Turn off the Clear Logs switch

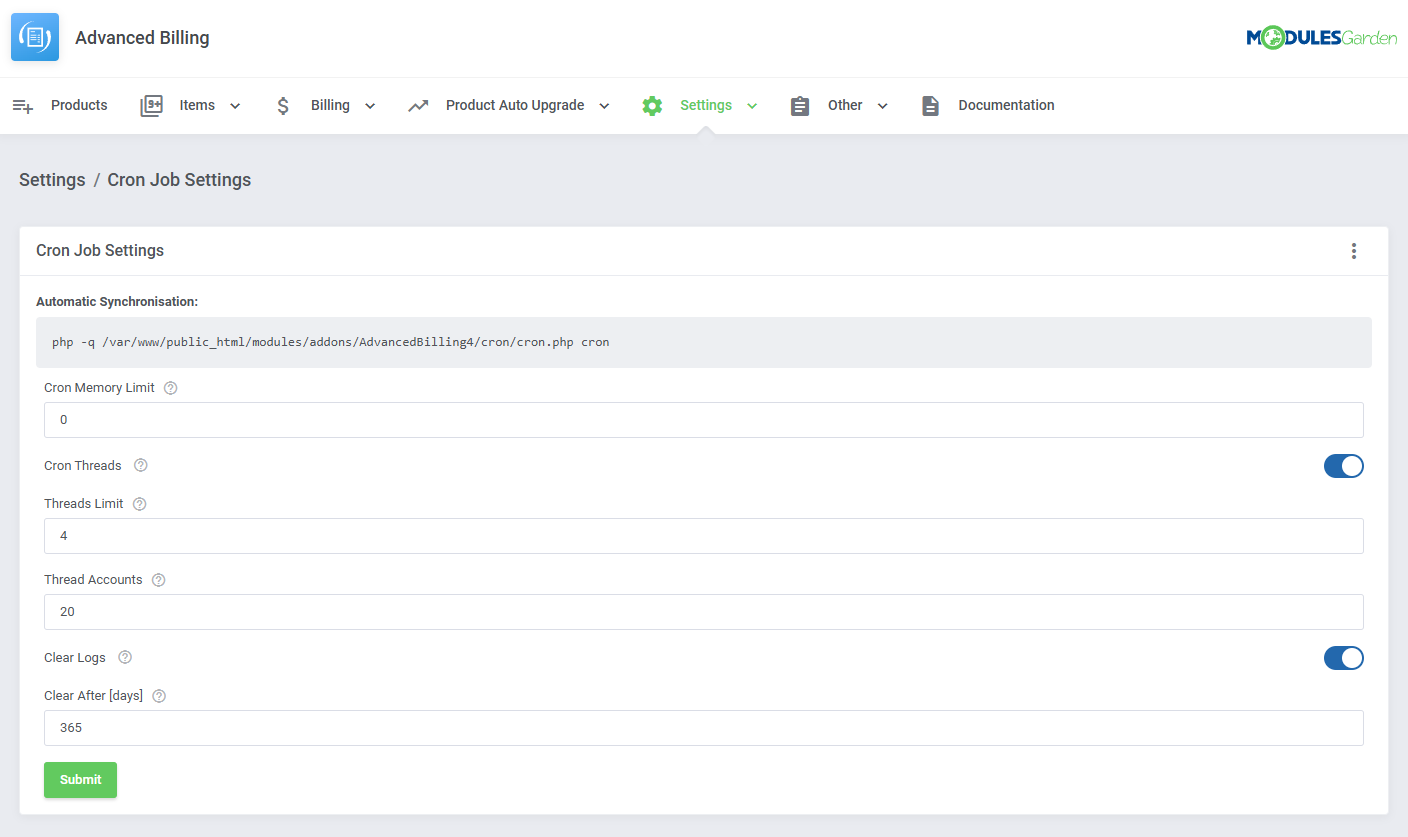point(1343,658)
